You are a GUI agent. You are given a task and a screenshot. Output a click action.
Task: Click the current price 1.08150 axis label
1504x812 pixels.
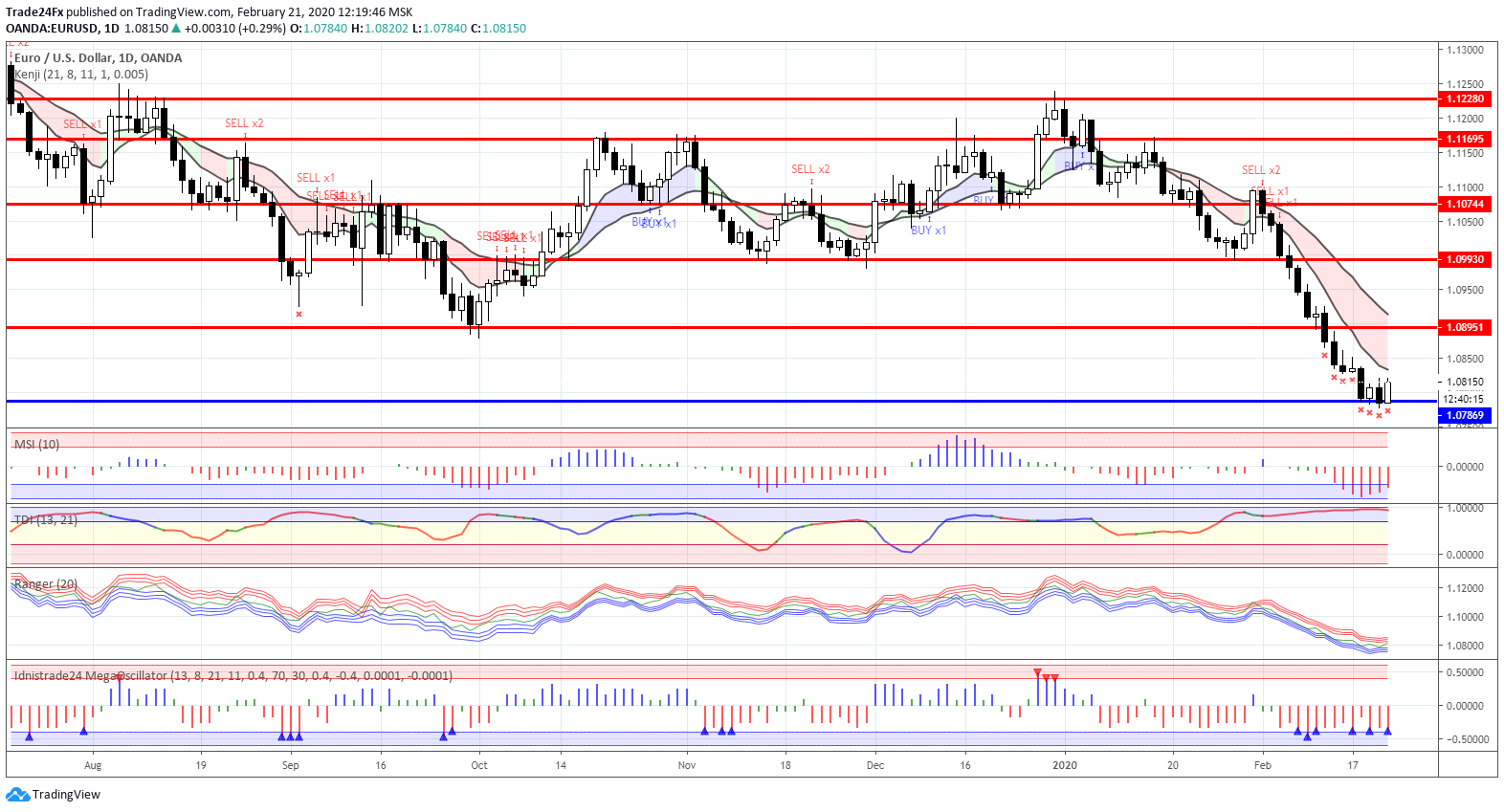tap(1464, 382)
